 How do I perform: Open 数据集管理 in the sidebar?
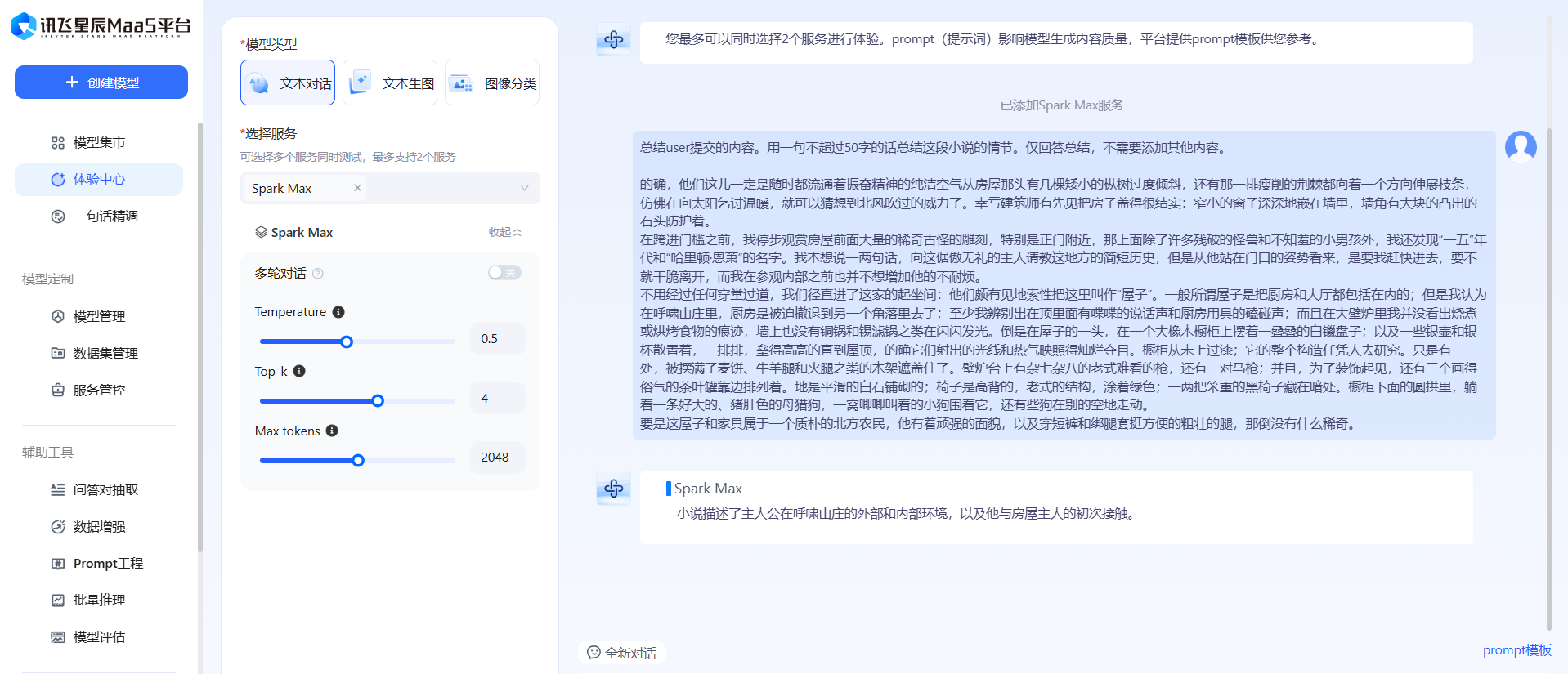click(x=99, y=353)
